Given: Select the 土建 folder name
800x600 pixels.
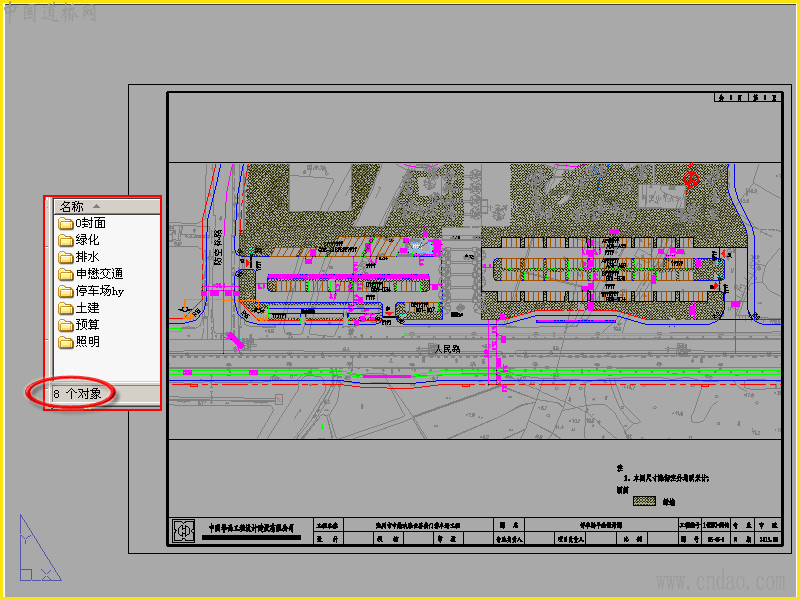Looking at the screenshot, I should 87,308.
